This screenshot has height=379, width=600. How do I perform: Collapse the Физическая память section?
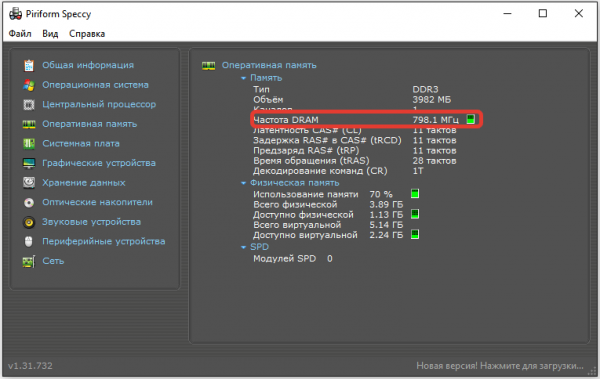(243, 183)
